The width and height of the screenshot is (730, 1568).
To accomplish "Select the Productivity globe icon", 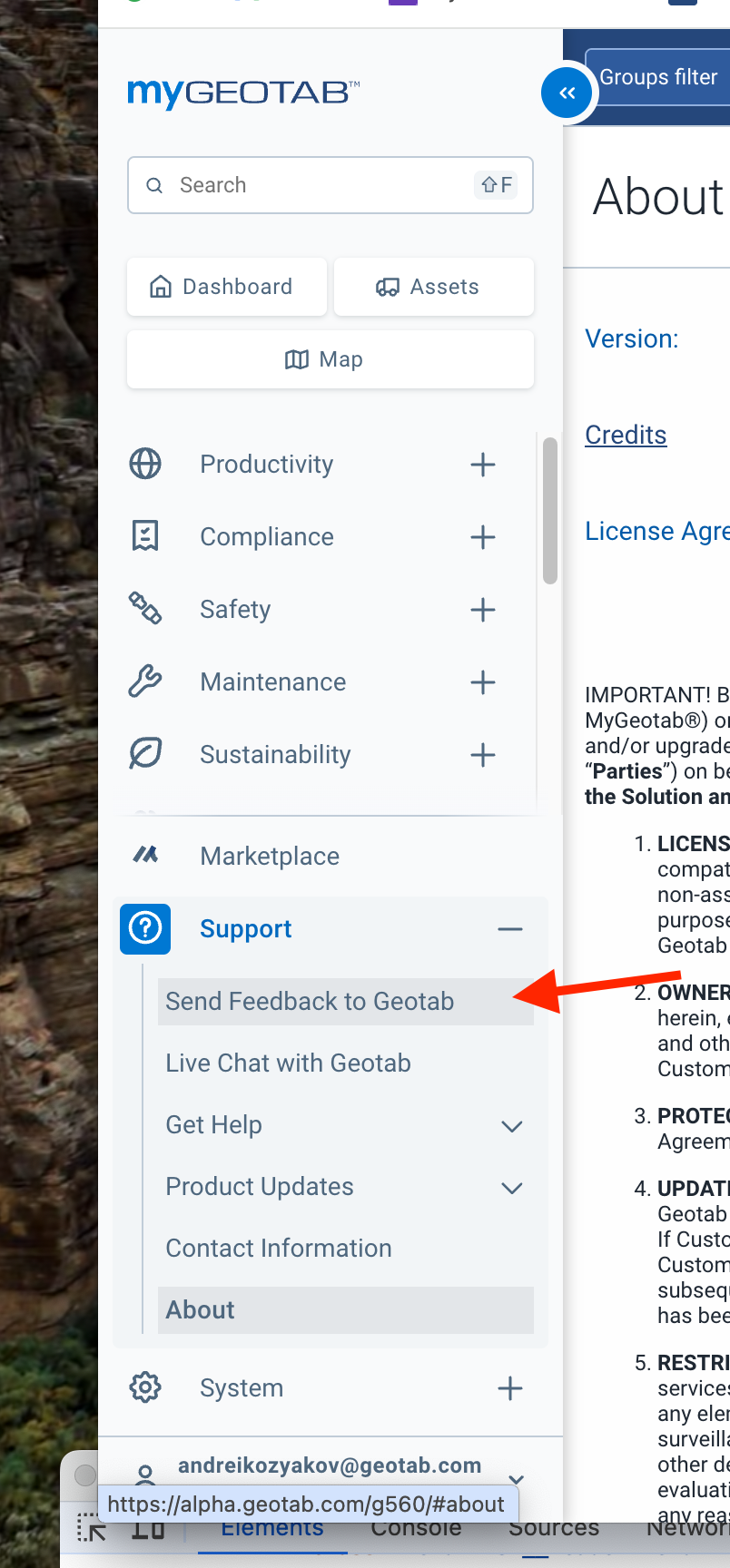I will click(x=144, y=464).
